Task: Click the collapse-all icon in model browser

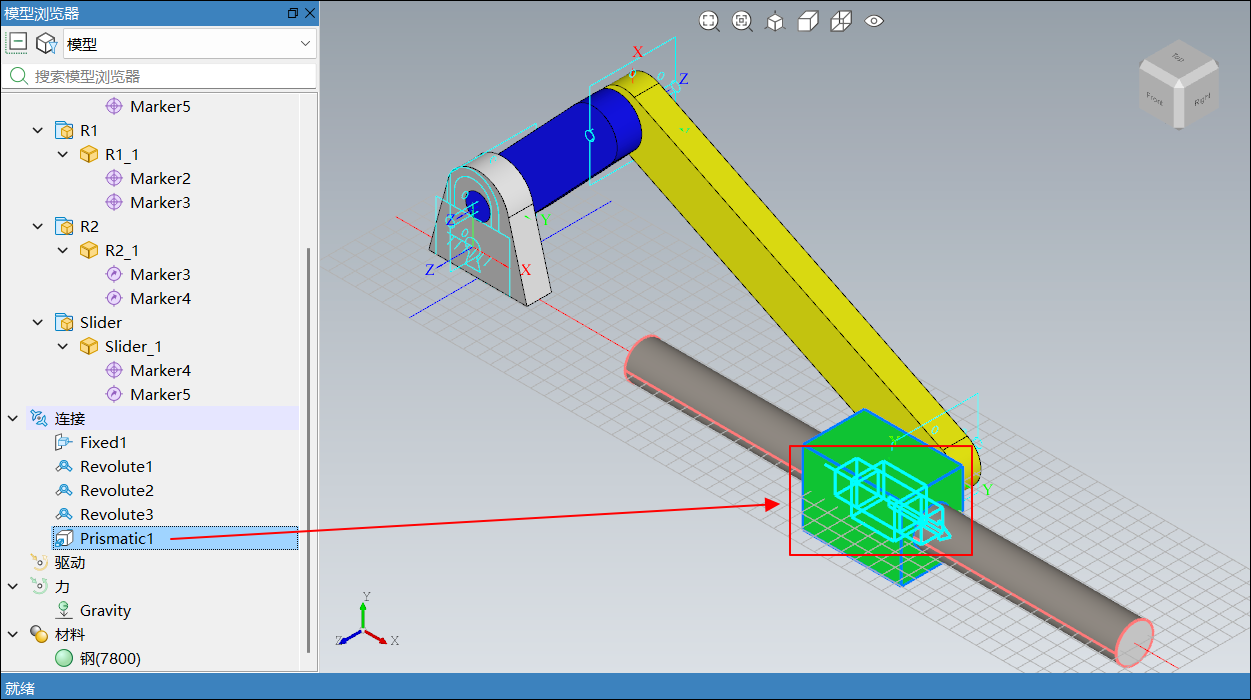Action: [18, 43]
